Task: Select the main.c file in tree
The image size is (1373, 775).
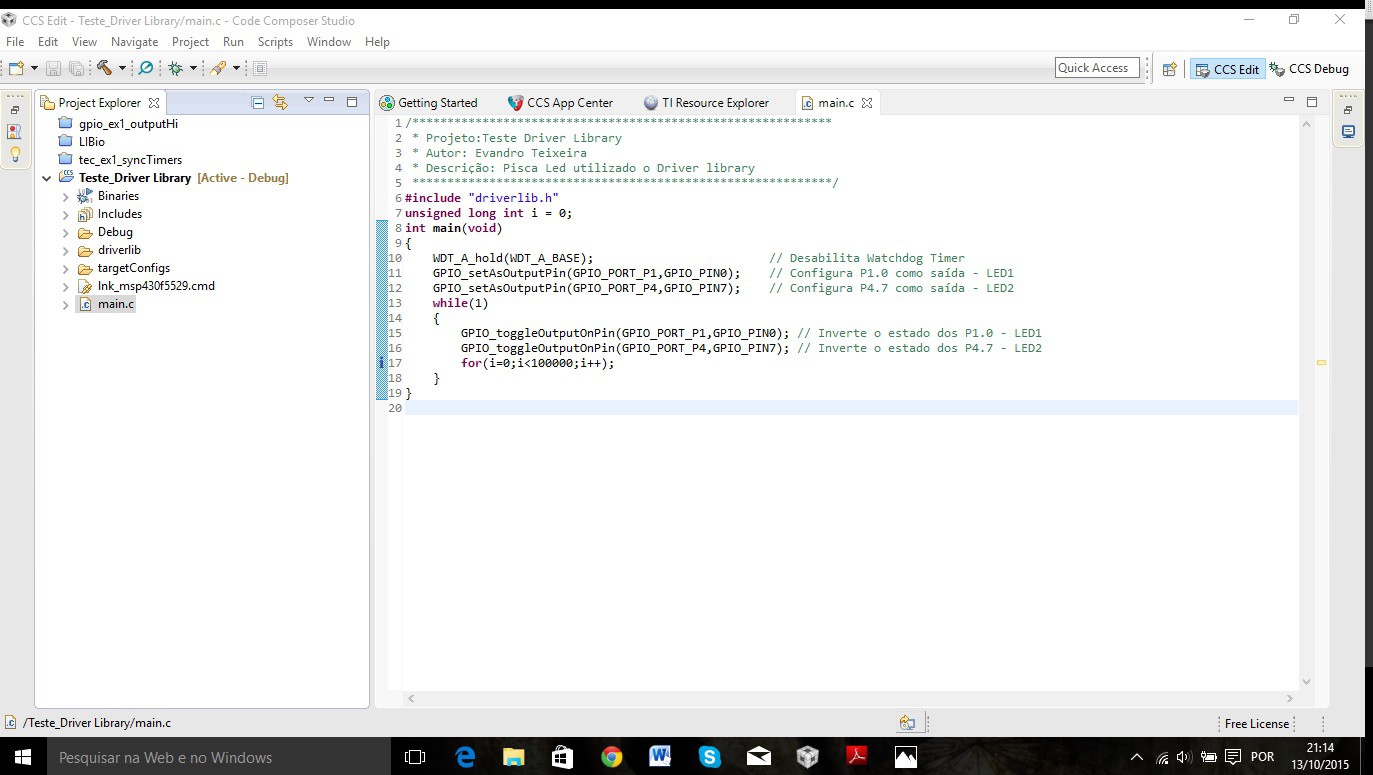Action: 106,304
